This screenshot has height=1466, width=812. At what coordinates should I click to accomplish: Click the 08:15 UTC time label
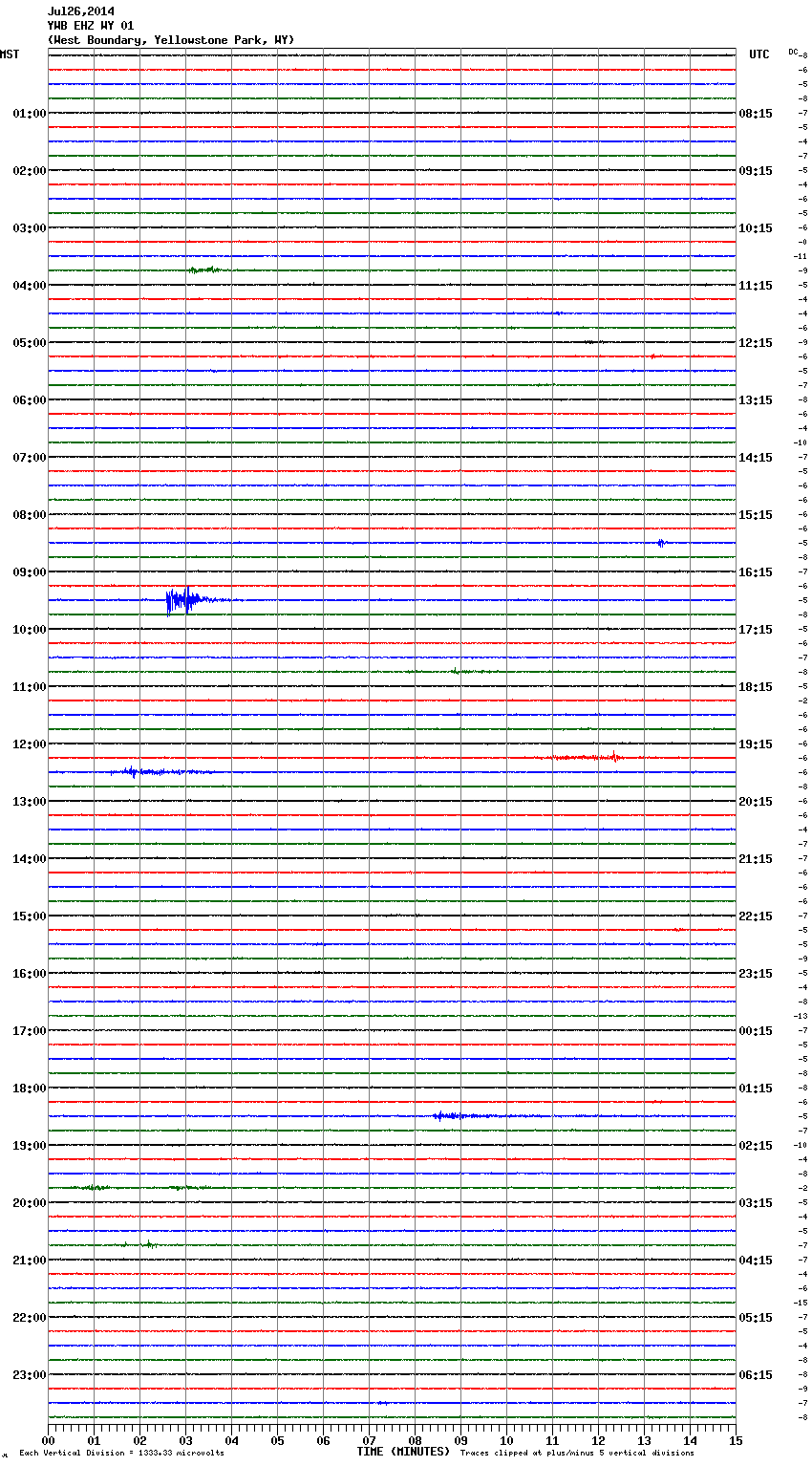[756, 114]
